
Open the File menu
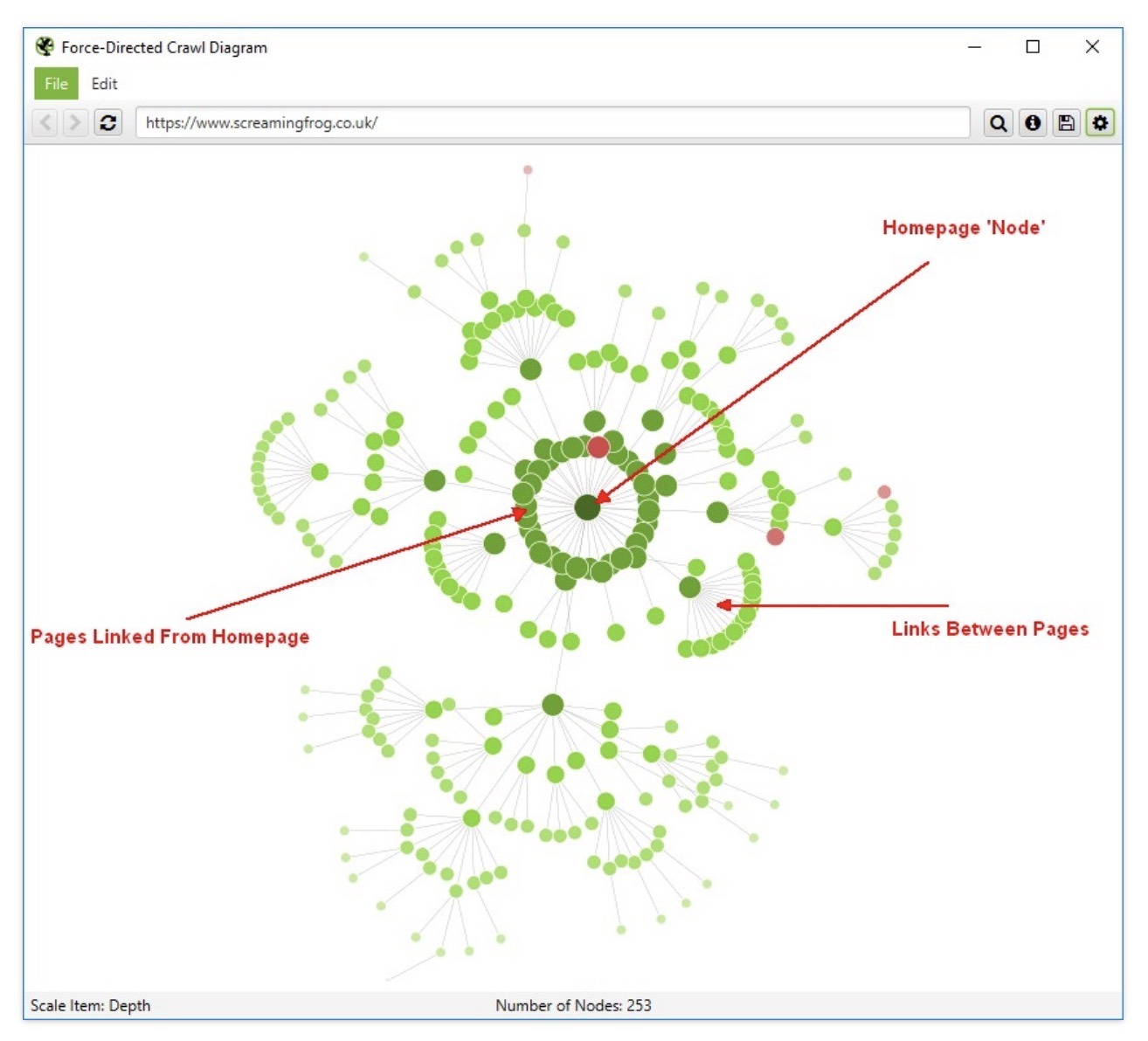pos(55,84)
